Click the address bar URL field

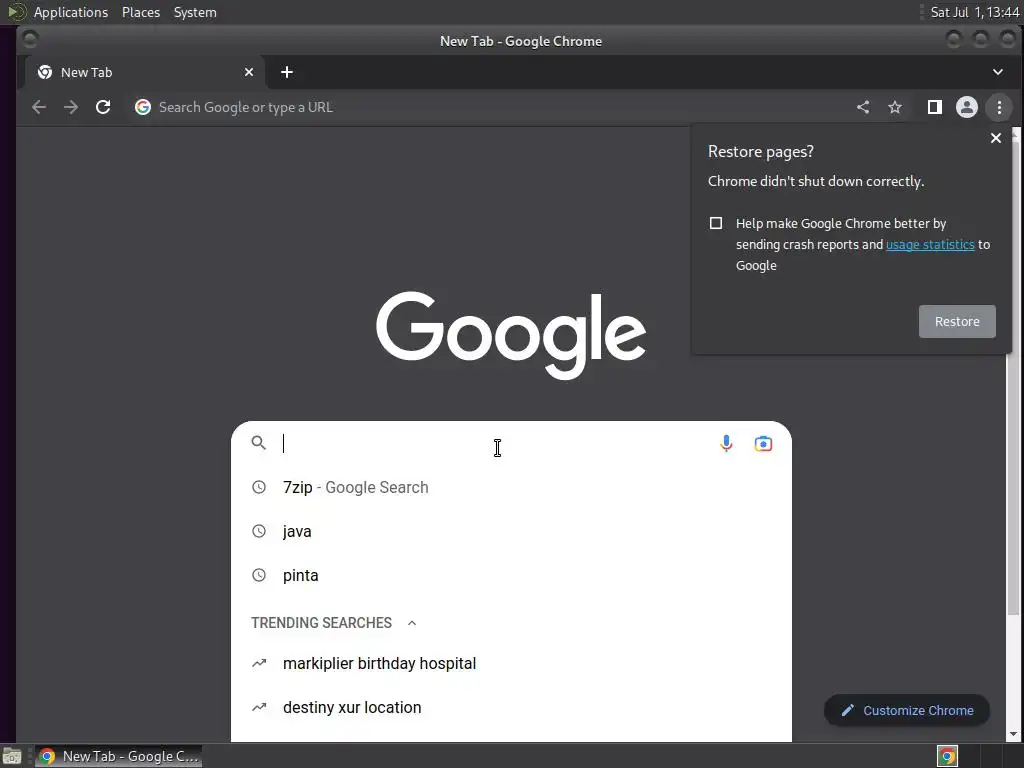click(x=490, y=107)
